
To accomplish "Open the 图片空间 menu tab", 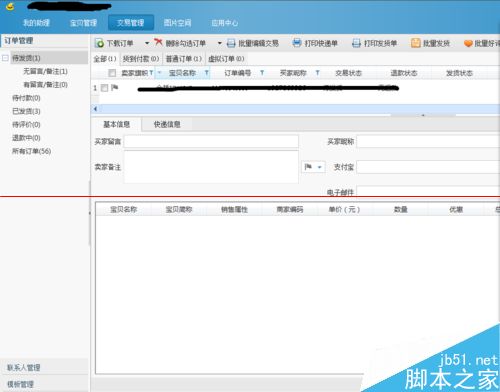I will (177, 23).
